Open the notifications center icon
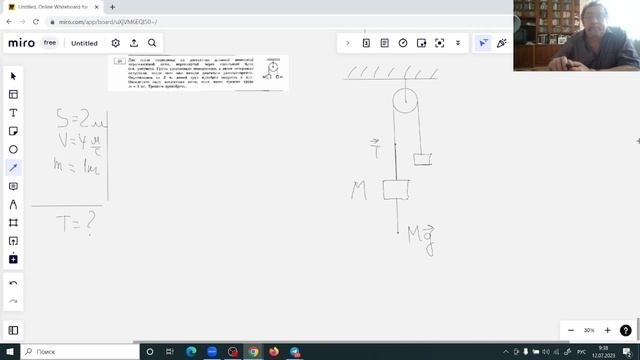 627,351
